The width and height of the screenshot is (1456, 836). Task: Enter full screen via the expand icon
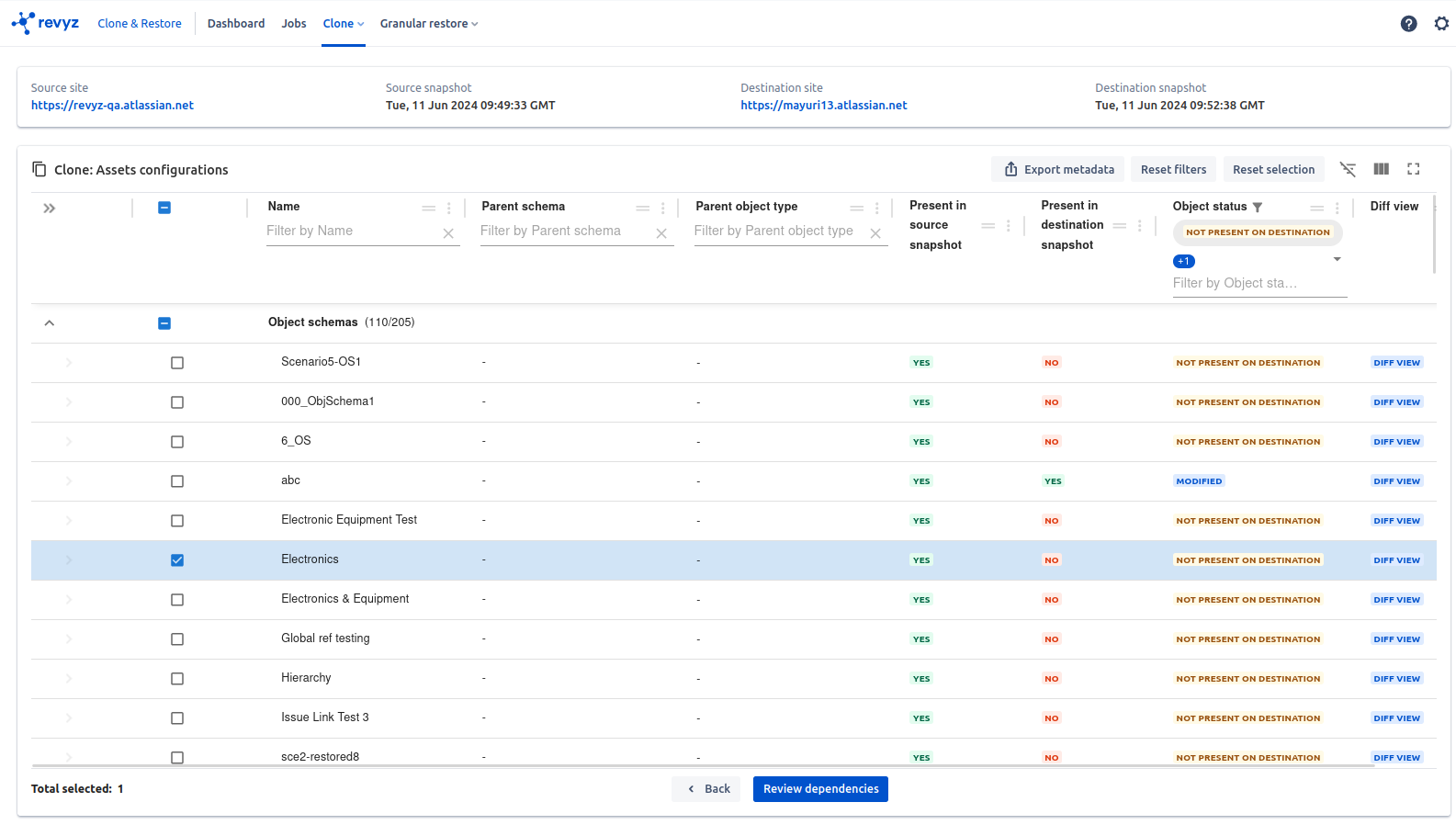pos(1414,169)
